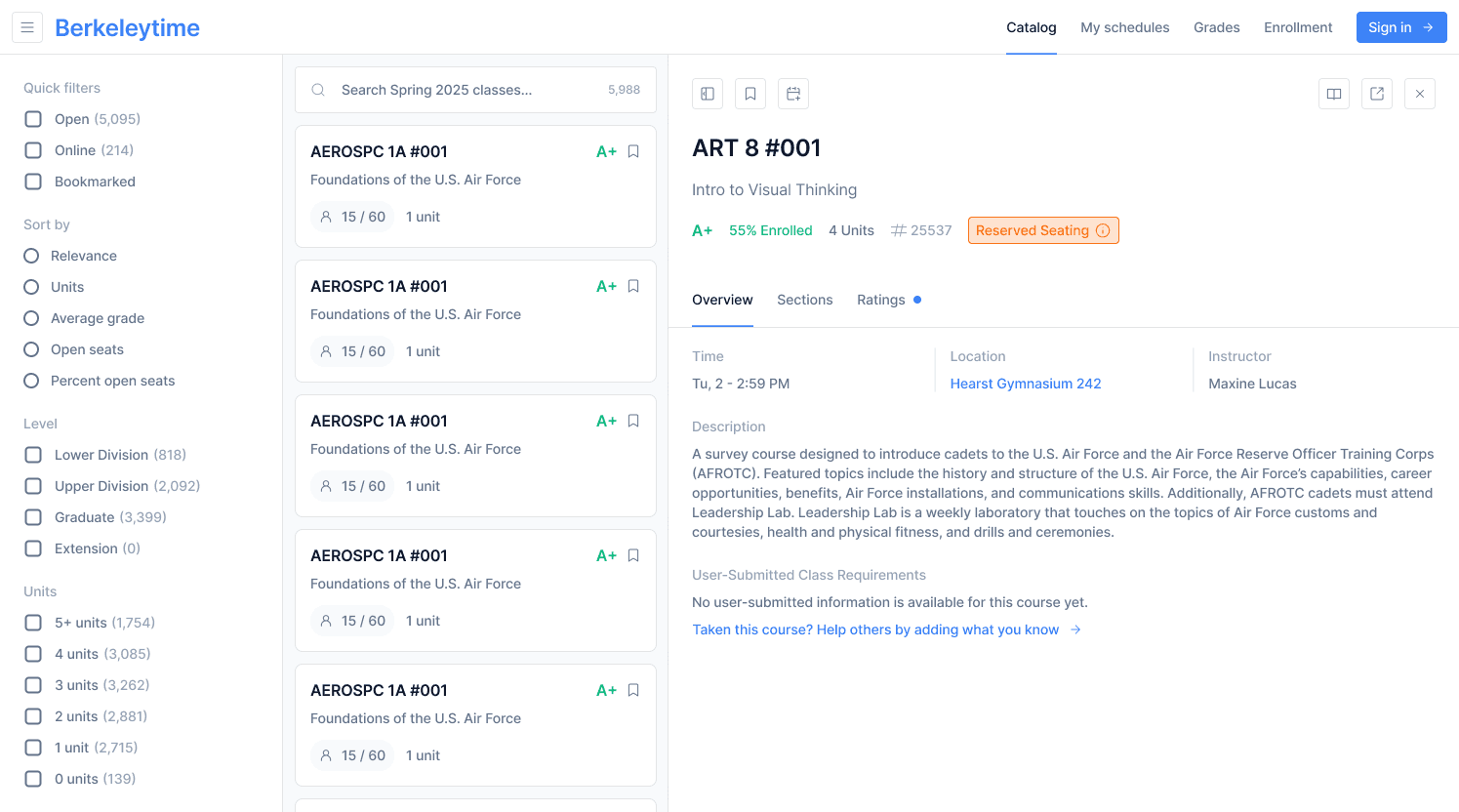Click the 5,988 results count
The image size is (1459, 812).
pyautogui.click(x=624, y=90)
